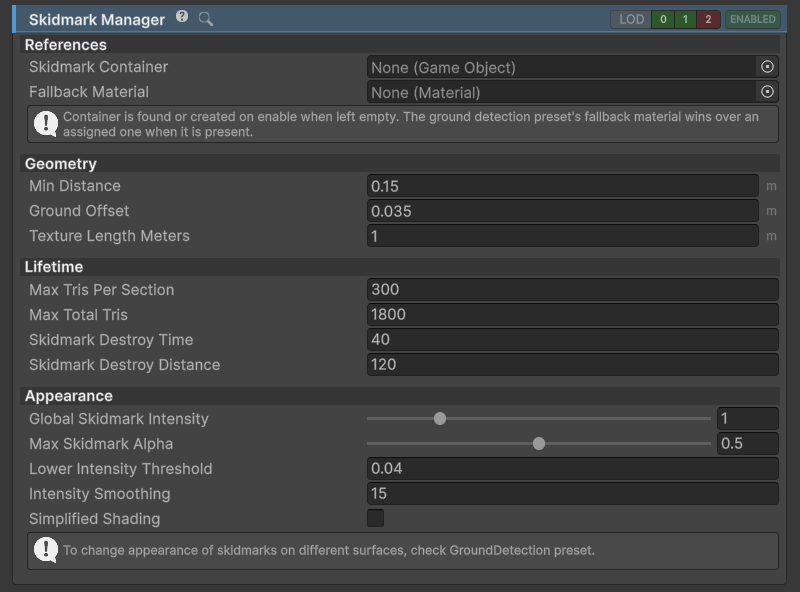Click the Max Skidmark Alpha label
Image resolution: width=800 pixels, height=592 pixels.
[x=101, y=443]
